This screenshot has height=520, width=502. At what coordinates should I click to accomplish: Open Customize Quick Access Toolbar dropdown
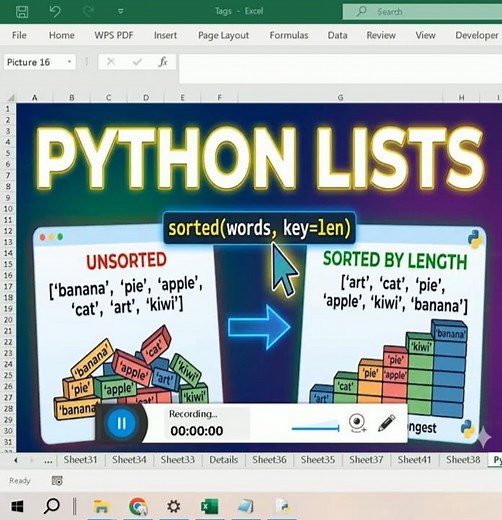pos(121,12)
